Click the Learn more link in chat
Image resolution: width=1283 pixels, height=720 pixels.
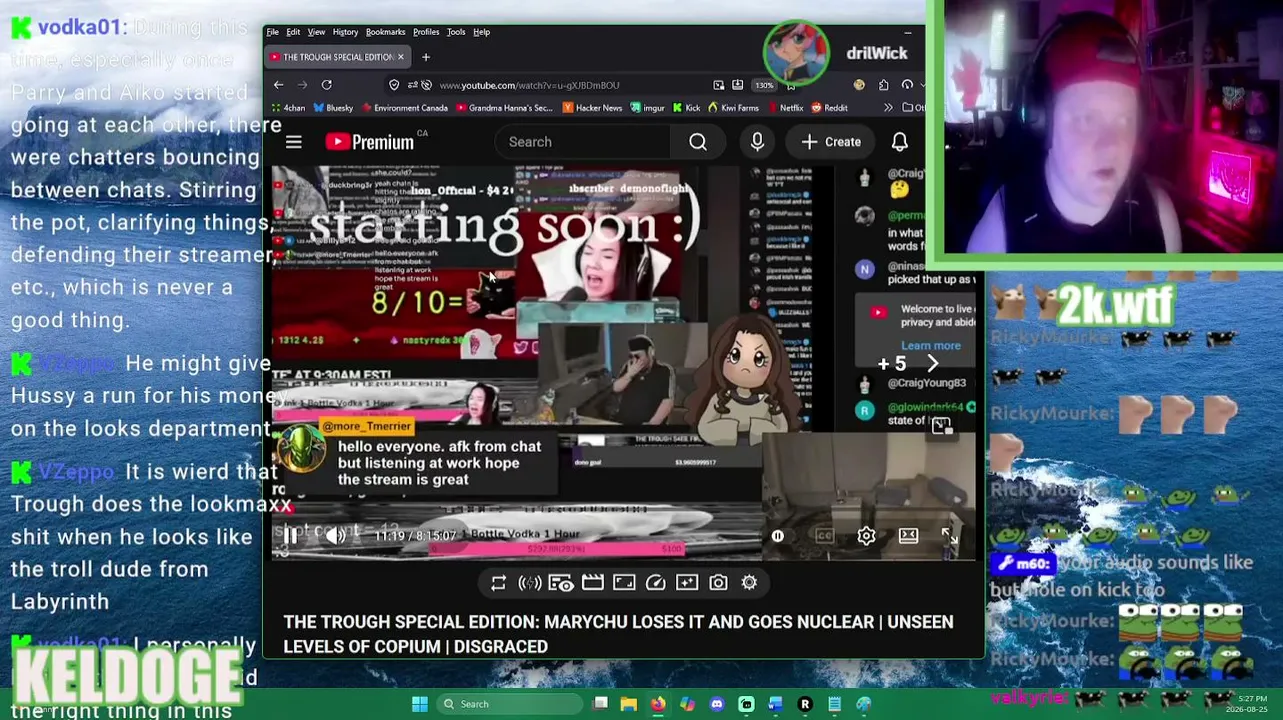[x=931, y=346]
